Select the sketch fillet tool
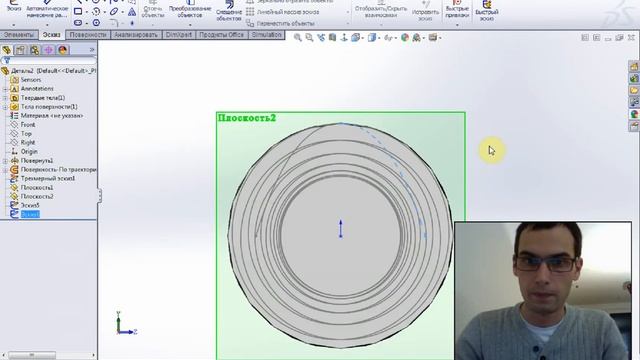Screen dimensions: 640x360 pyautogui.click(x=114, y=23)
